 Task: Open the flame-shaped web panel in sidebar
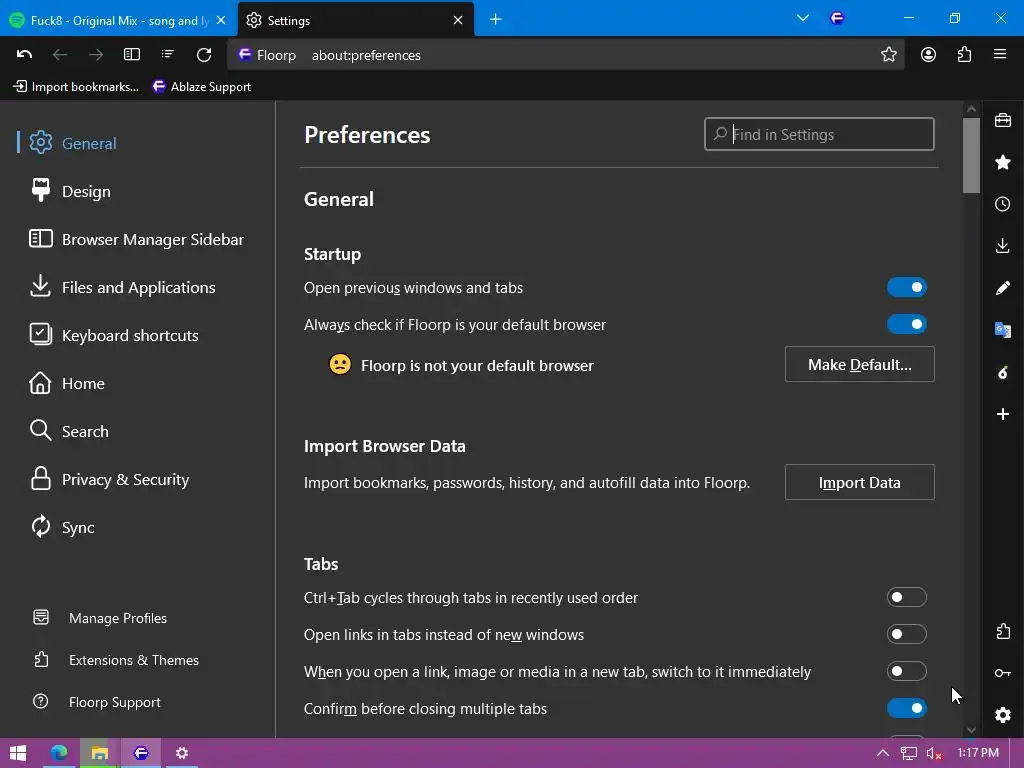(1002, 372)
